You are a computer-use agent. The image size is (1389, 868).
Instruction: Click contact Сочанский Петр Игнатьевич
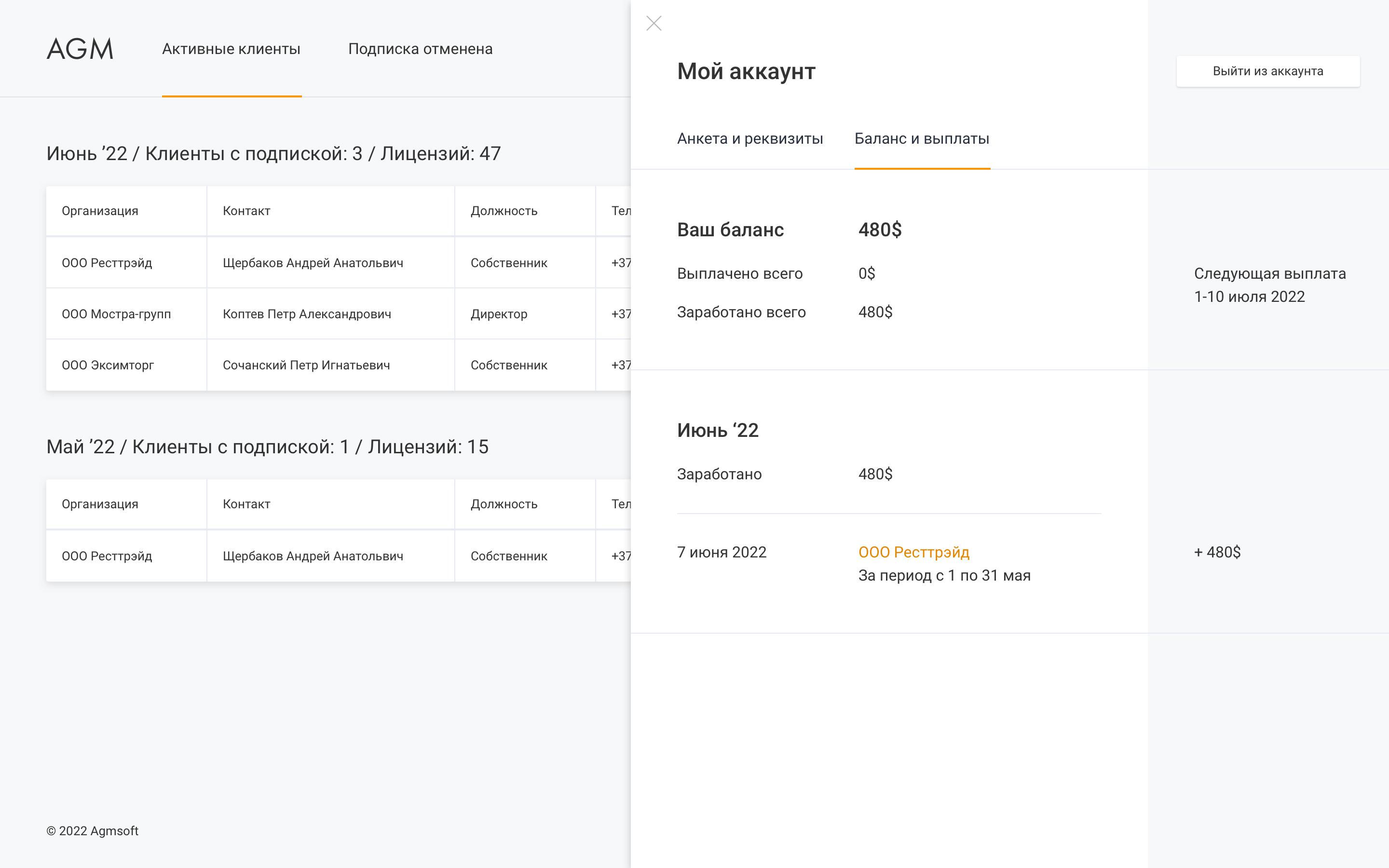(306, 365)
